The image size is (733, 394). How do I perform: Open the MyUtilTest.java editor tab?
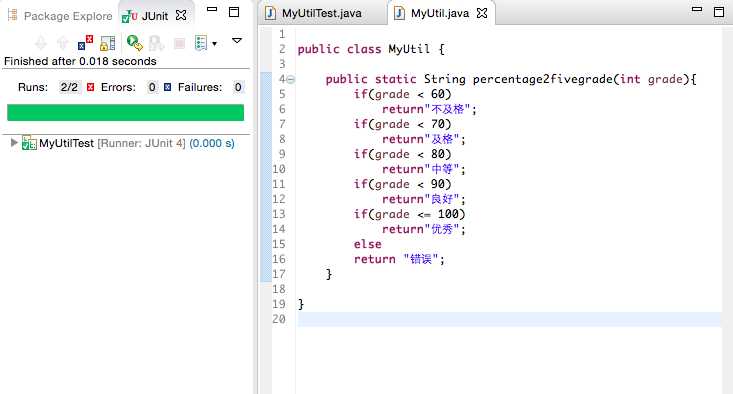click(x=322, y=14)
